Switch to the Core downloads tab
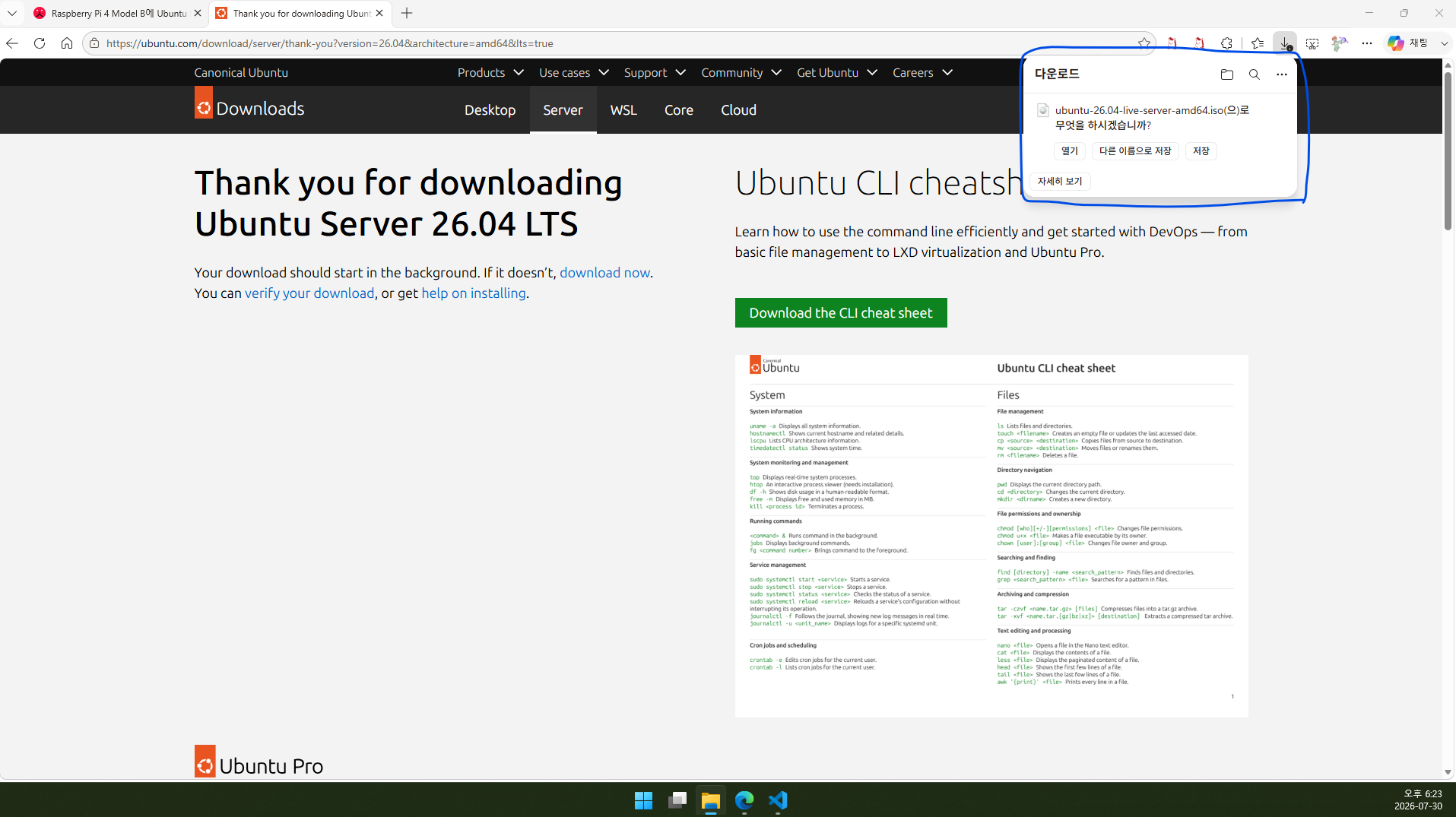The image size is (1456, 817). click(678, 110)
